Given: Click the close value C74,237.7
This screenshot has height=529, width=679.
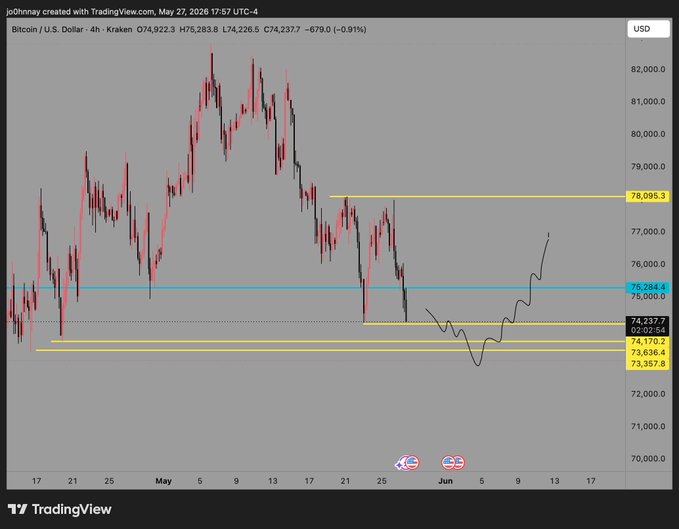Looking at the screenshot, I should (x=282, y=29).
